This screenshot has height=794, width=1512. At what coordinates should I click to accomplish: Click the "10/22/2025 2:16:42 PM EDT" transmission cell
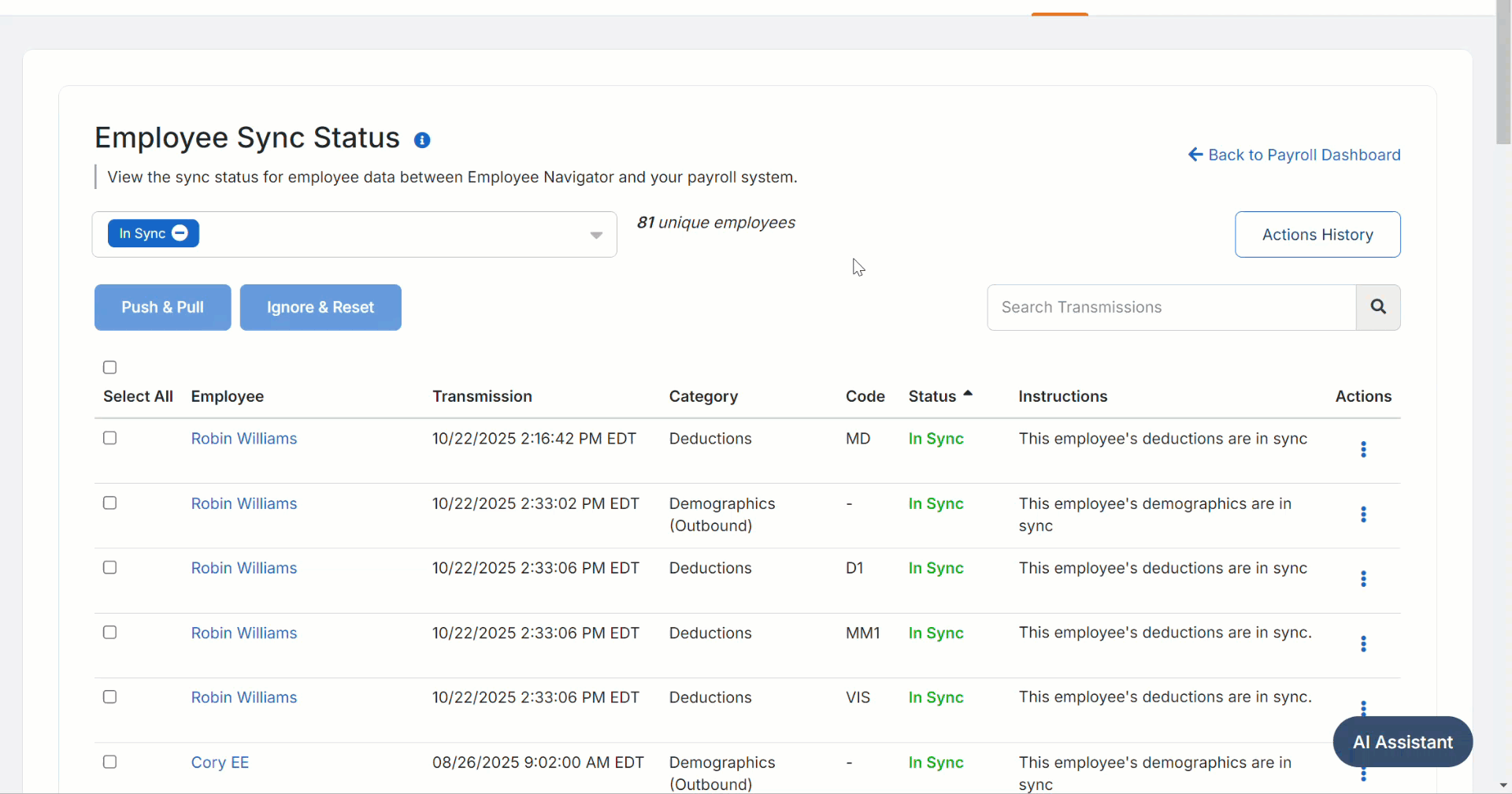[534, 439]
